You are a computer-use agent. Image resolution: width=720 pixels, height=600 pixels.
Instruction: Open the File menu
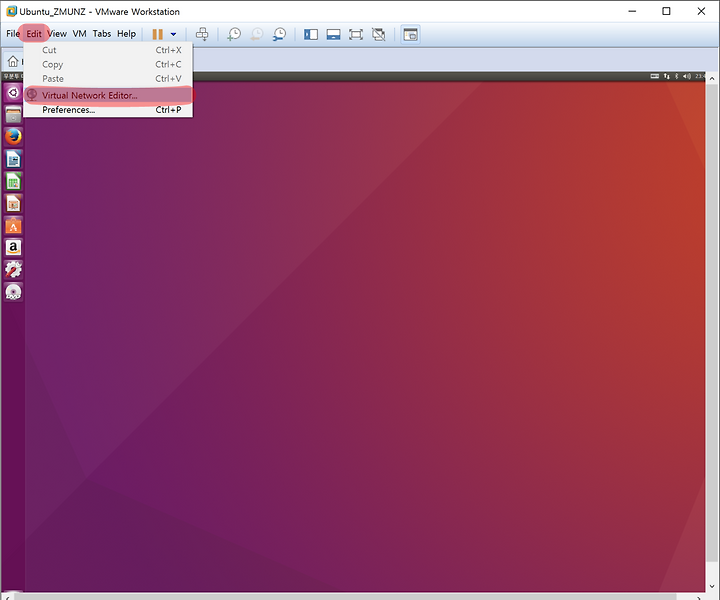pyautogui.click(x=12, y=34)
